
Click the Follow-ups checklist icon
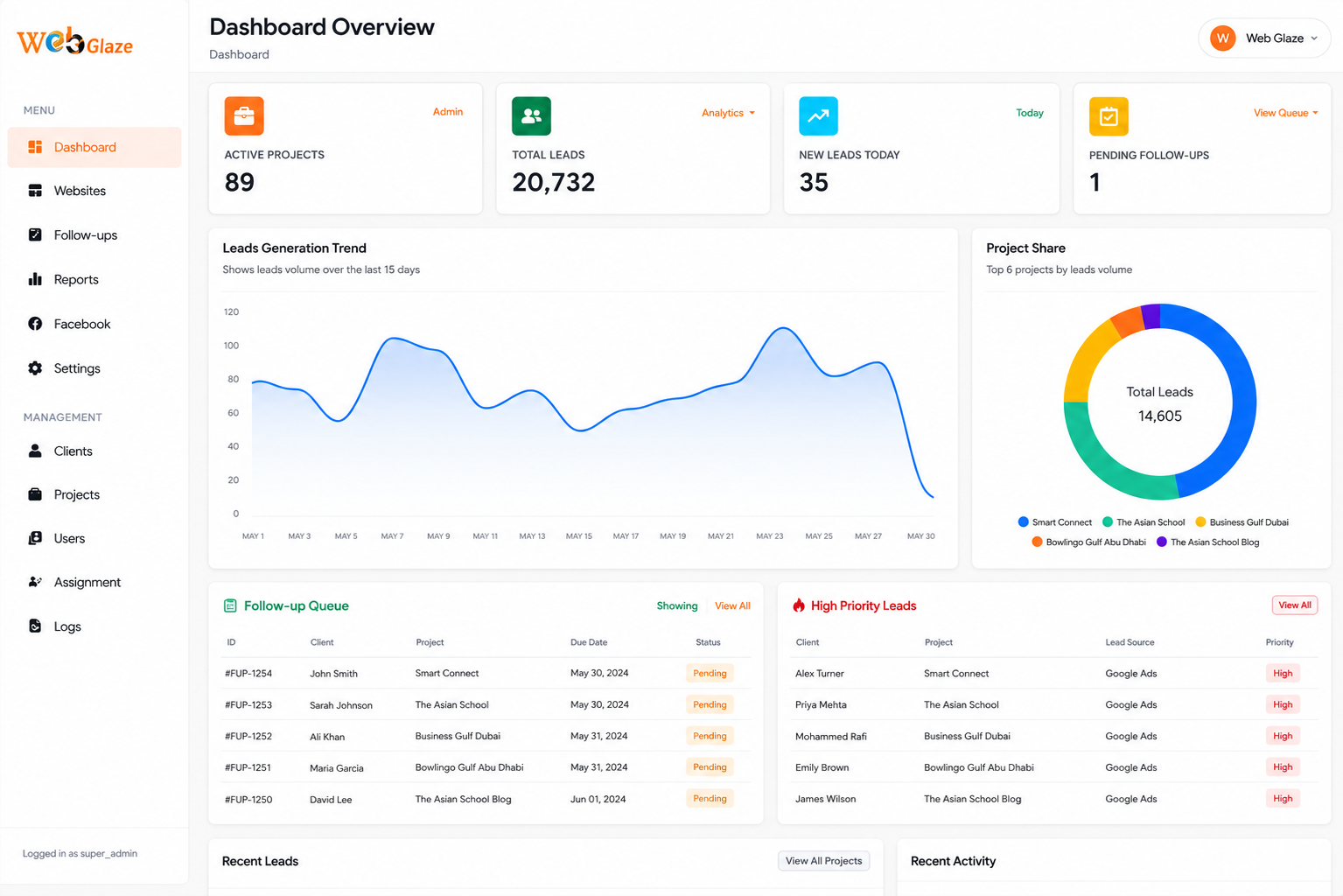[x=35, y=234]
